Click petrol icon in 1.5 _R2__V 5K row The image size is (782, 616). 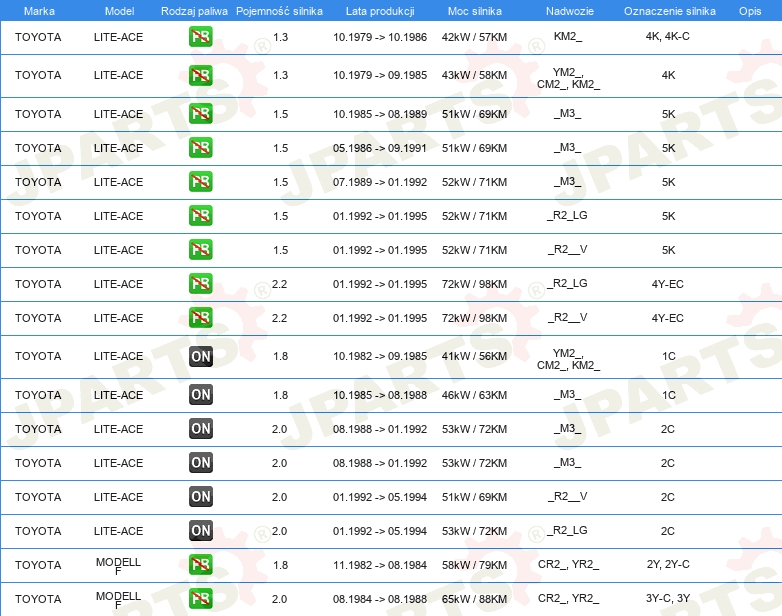tap(200, 249)
